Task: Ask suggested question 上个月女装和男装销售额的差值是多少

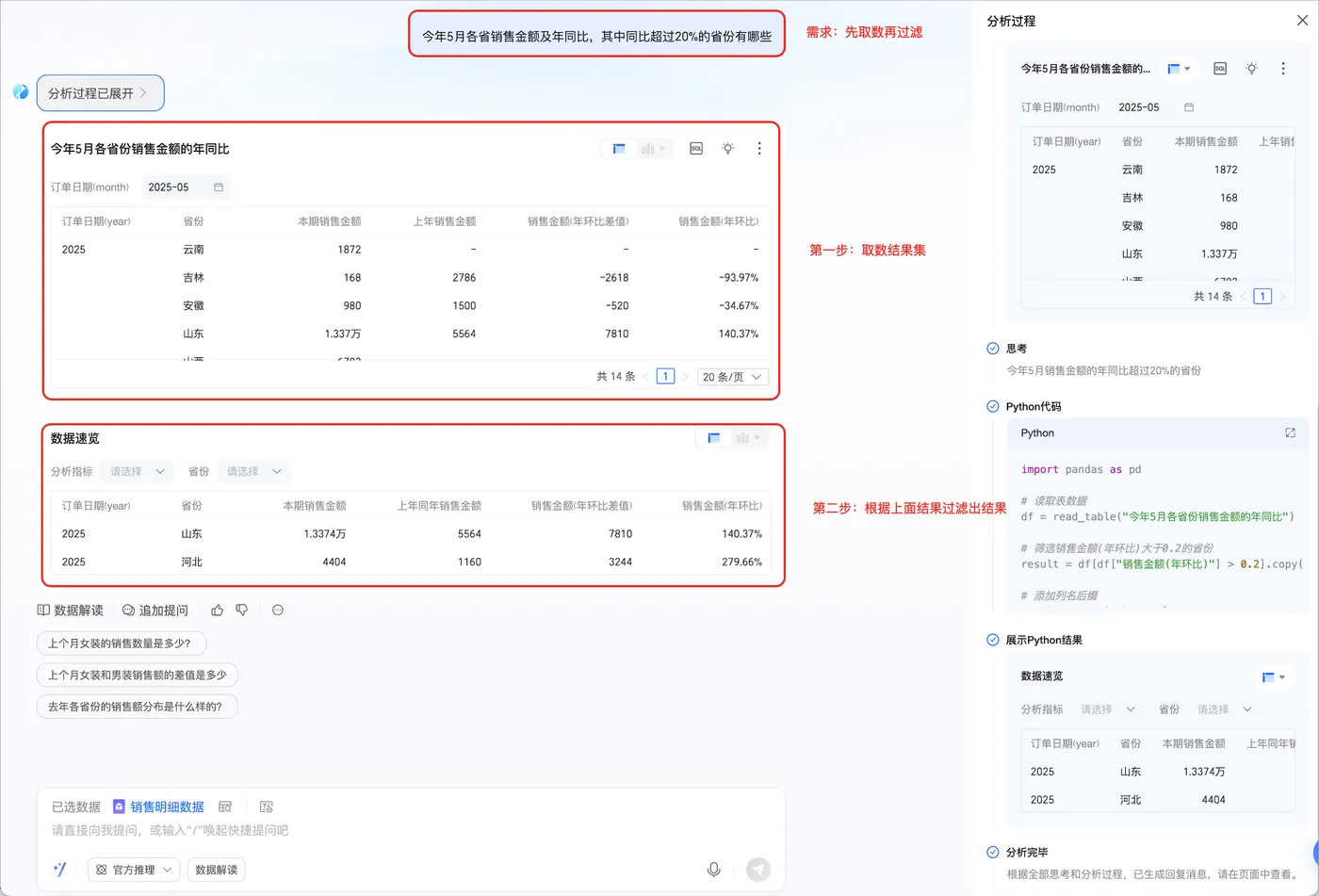Action: click(x=138, y=676)
